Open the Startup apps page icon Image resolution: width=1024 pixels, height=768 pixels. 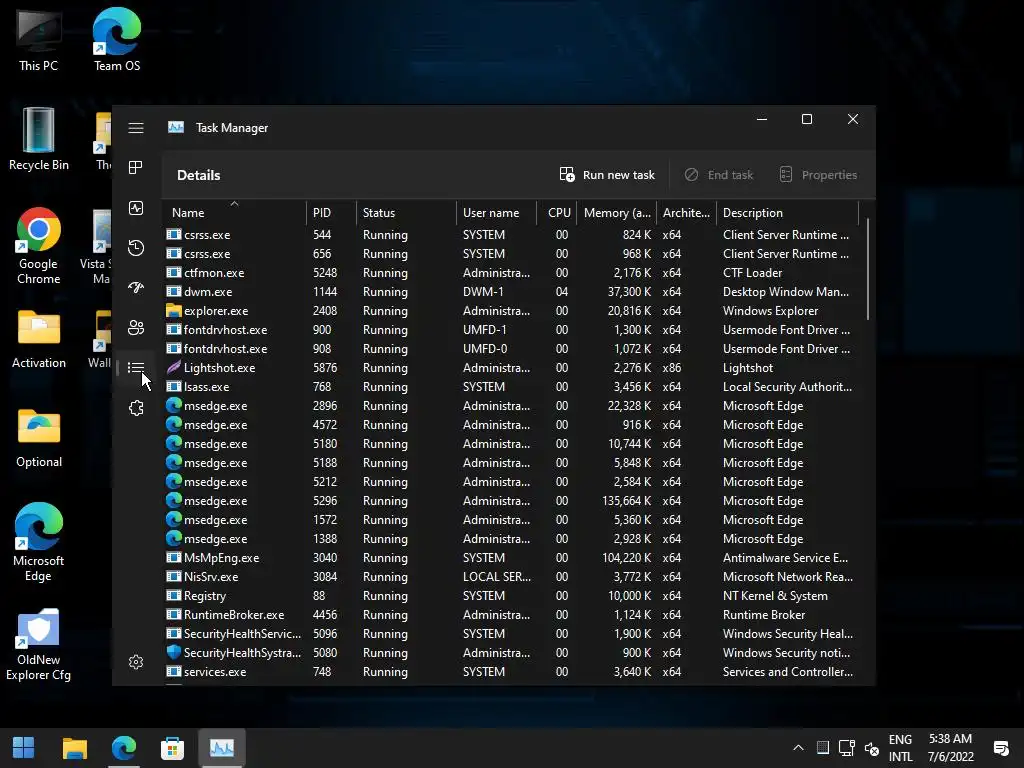pos(136,287)
